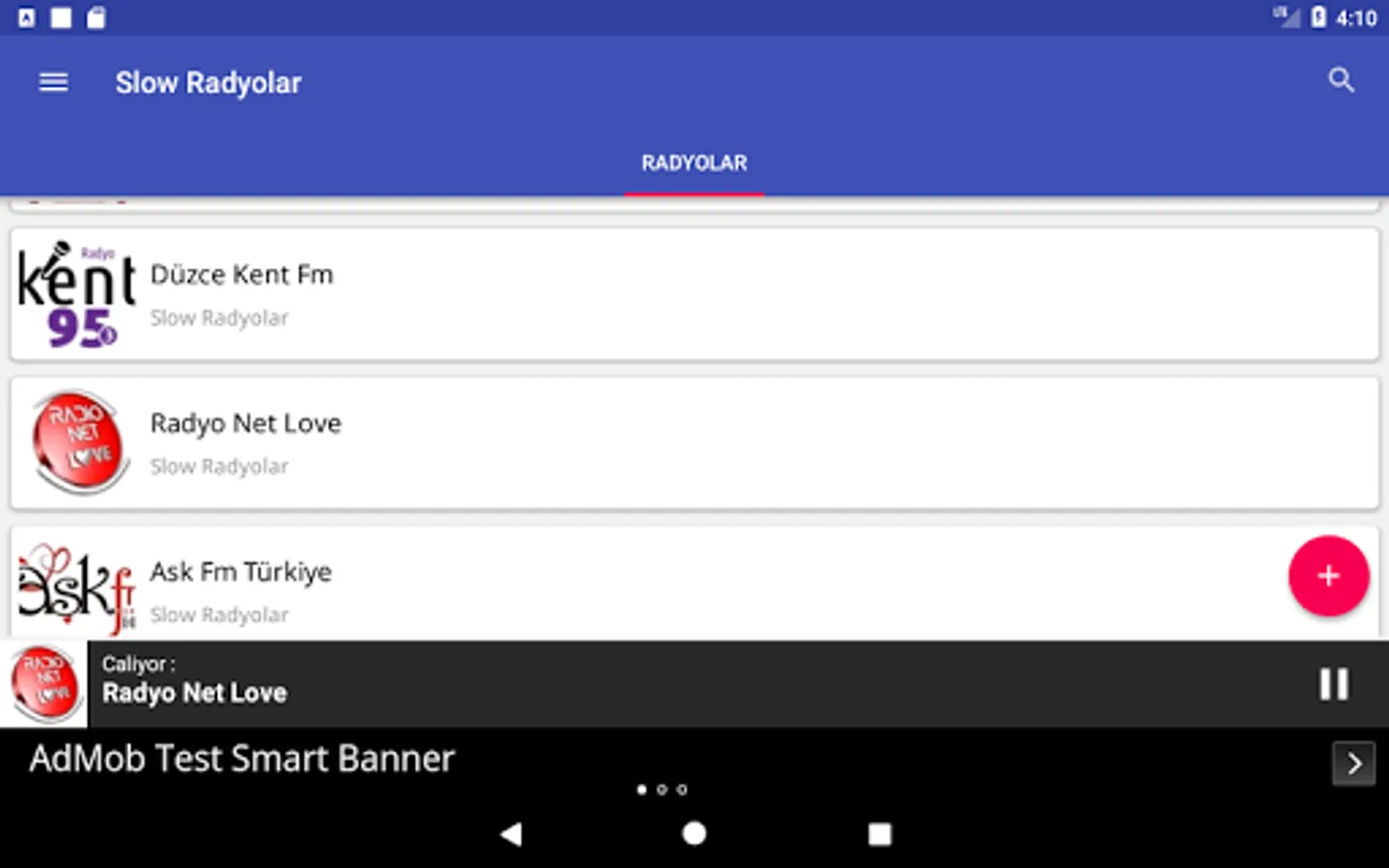Click Slow Radyolar subtitle under Radyo Net Love
This screenshot has width=1389, height=868.
[219, 467]
